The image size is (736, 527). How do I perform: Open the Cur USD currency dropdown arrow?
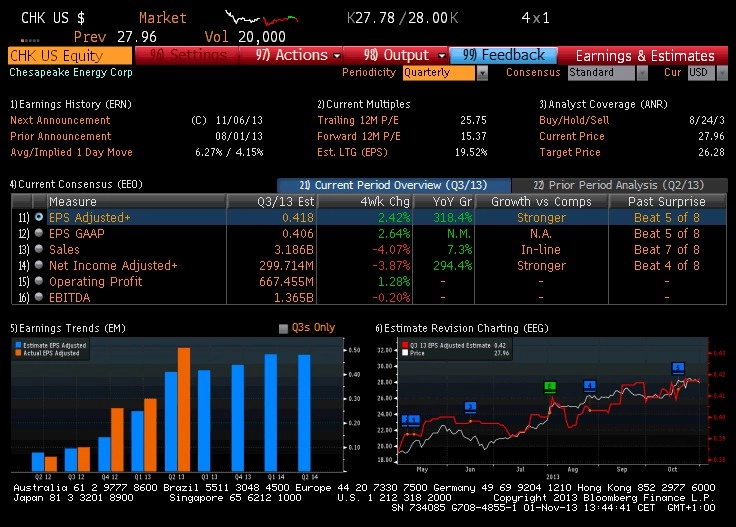722,73
